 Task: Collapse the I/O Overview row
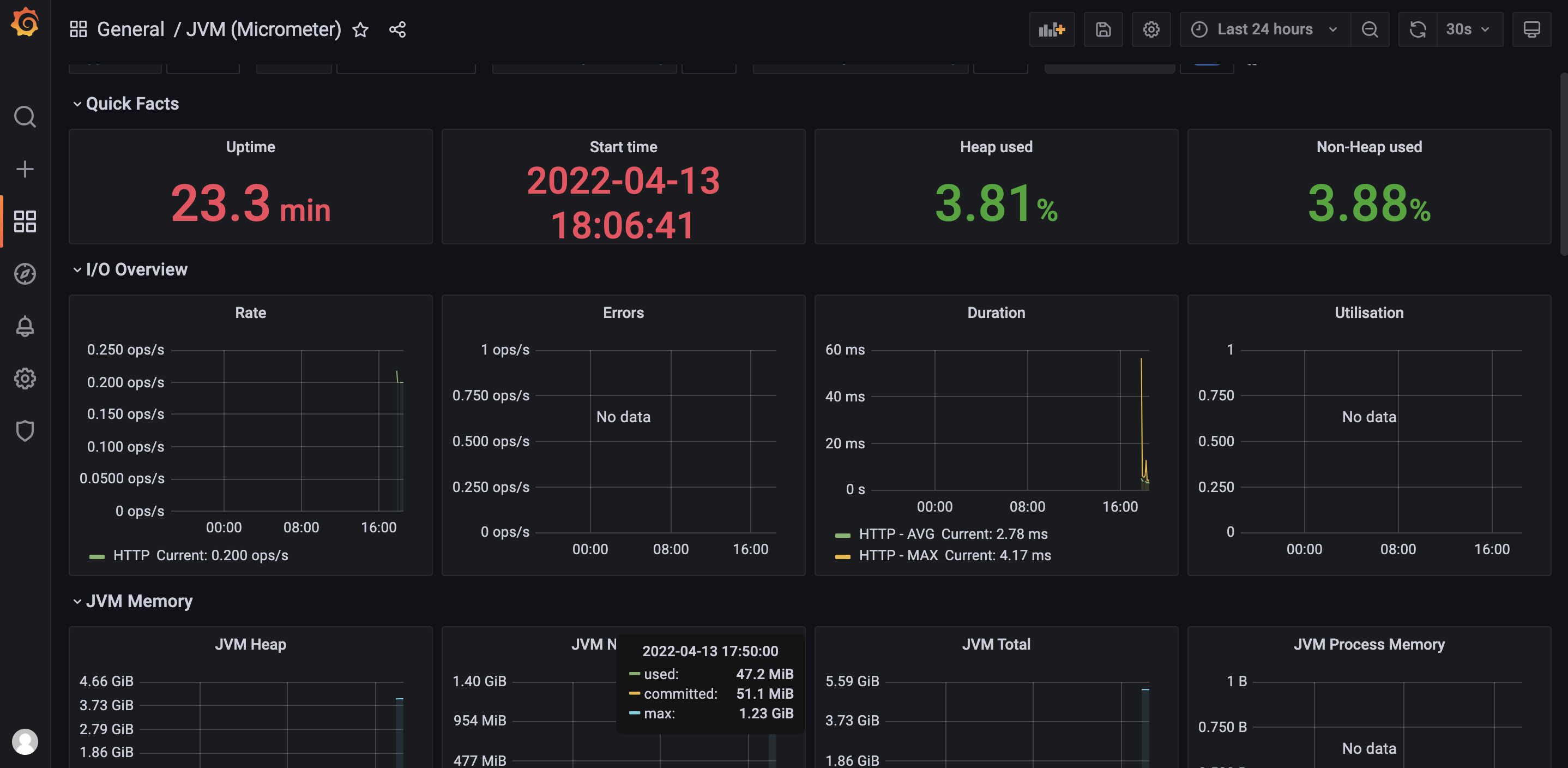pos(130,269)
